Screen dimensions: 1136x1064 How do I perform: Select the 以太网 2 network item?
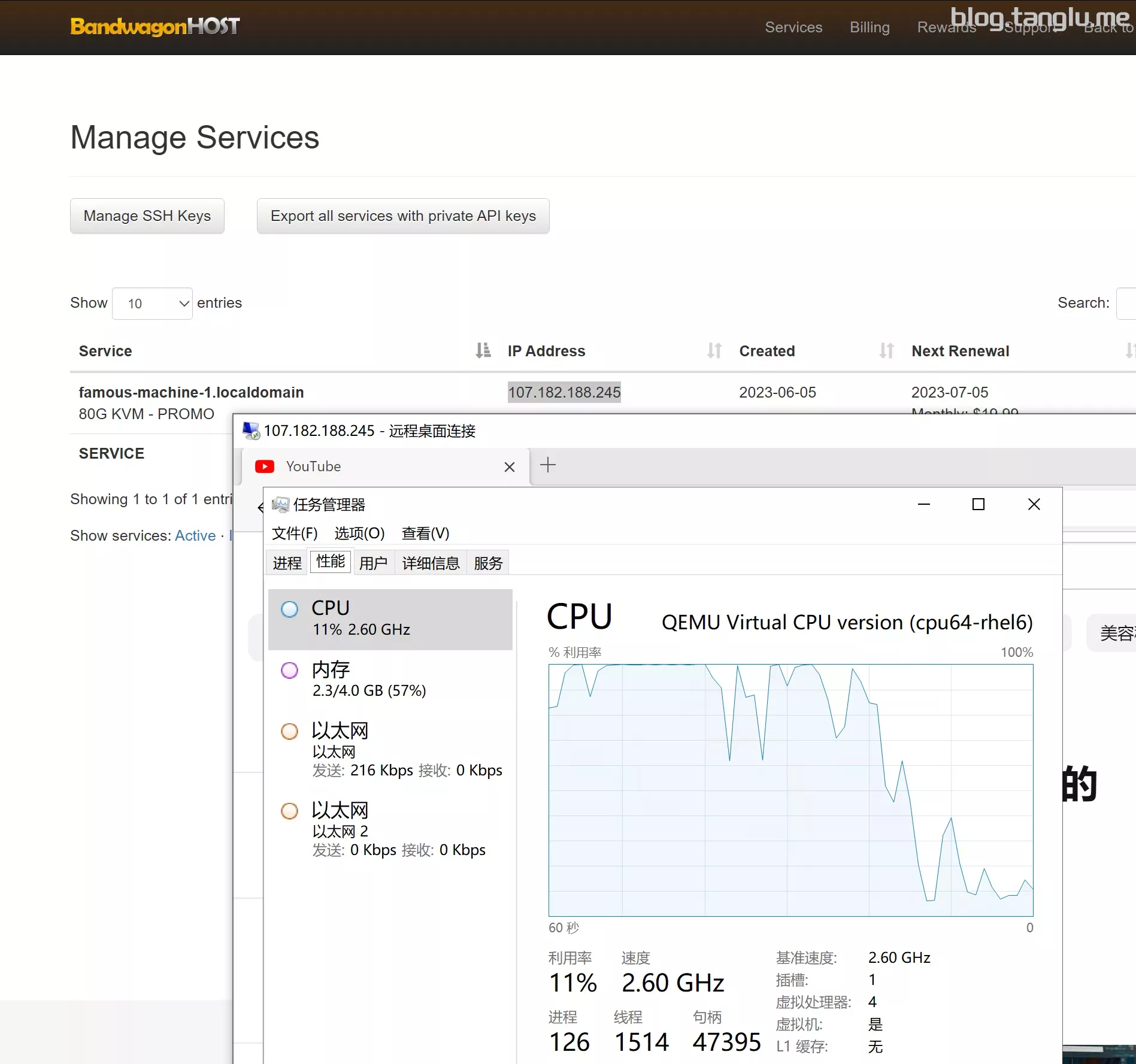point(390,829)
